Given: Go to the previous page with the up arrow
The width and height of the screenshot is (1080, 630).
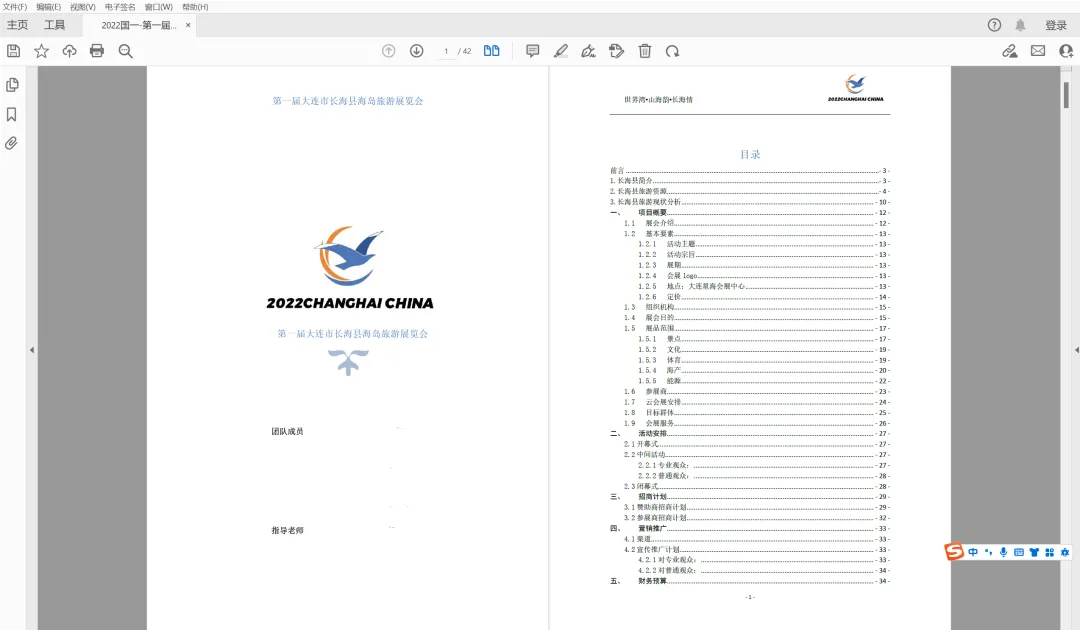Looking at the screenshot, I should [388, 51].
